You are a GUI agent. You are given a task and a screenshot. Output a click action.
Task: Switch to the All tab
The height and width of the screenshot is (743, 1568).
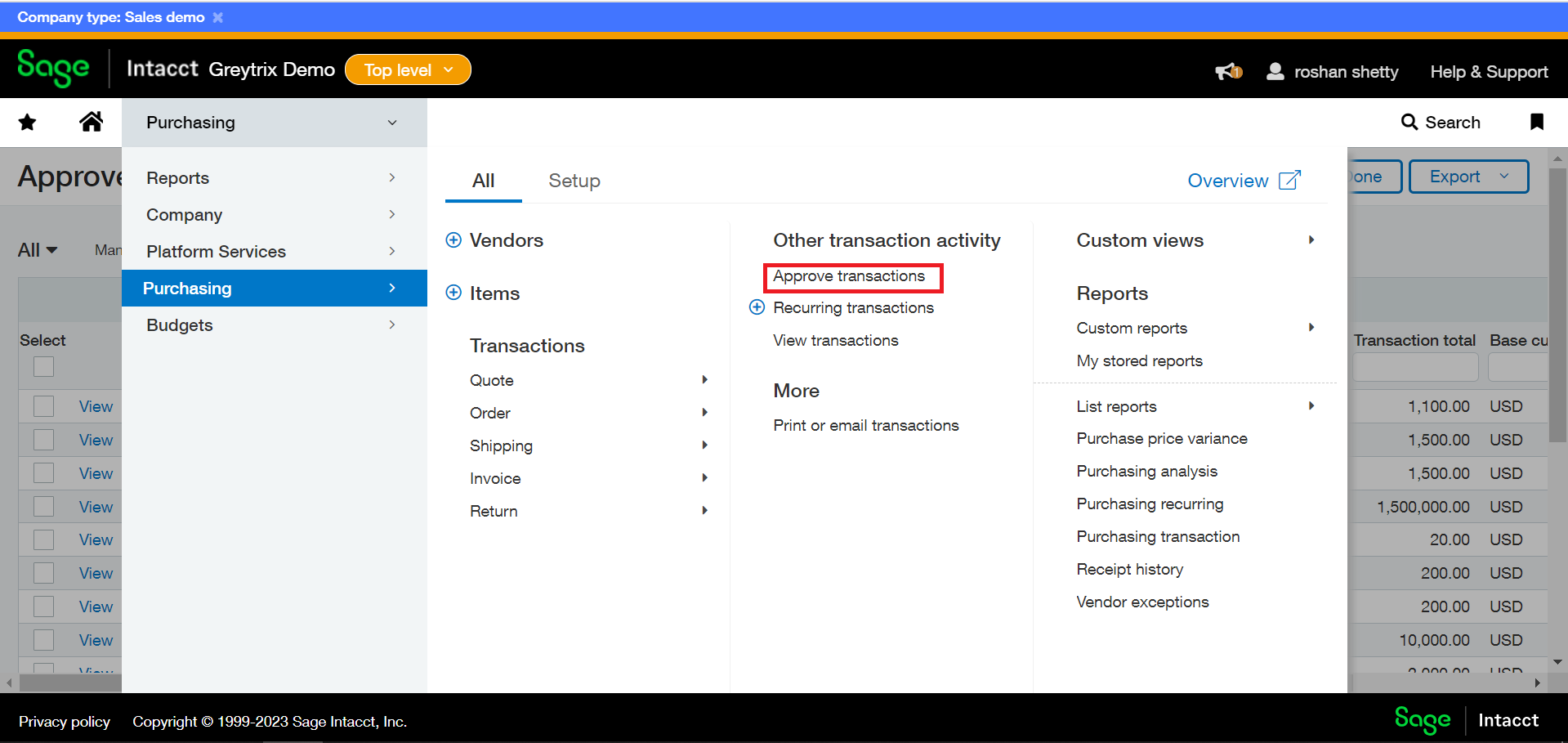coord(483,181)
